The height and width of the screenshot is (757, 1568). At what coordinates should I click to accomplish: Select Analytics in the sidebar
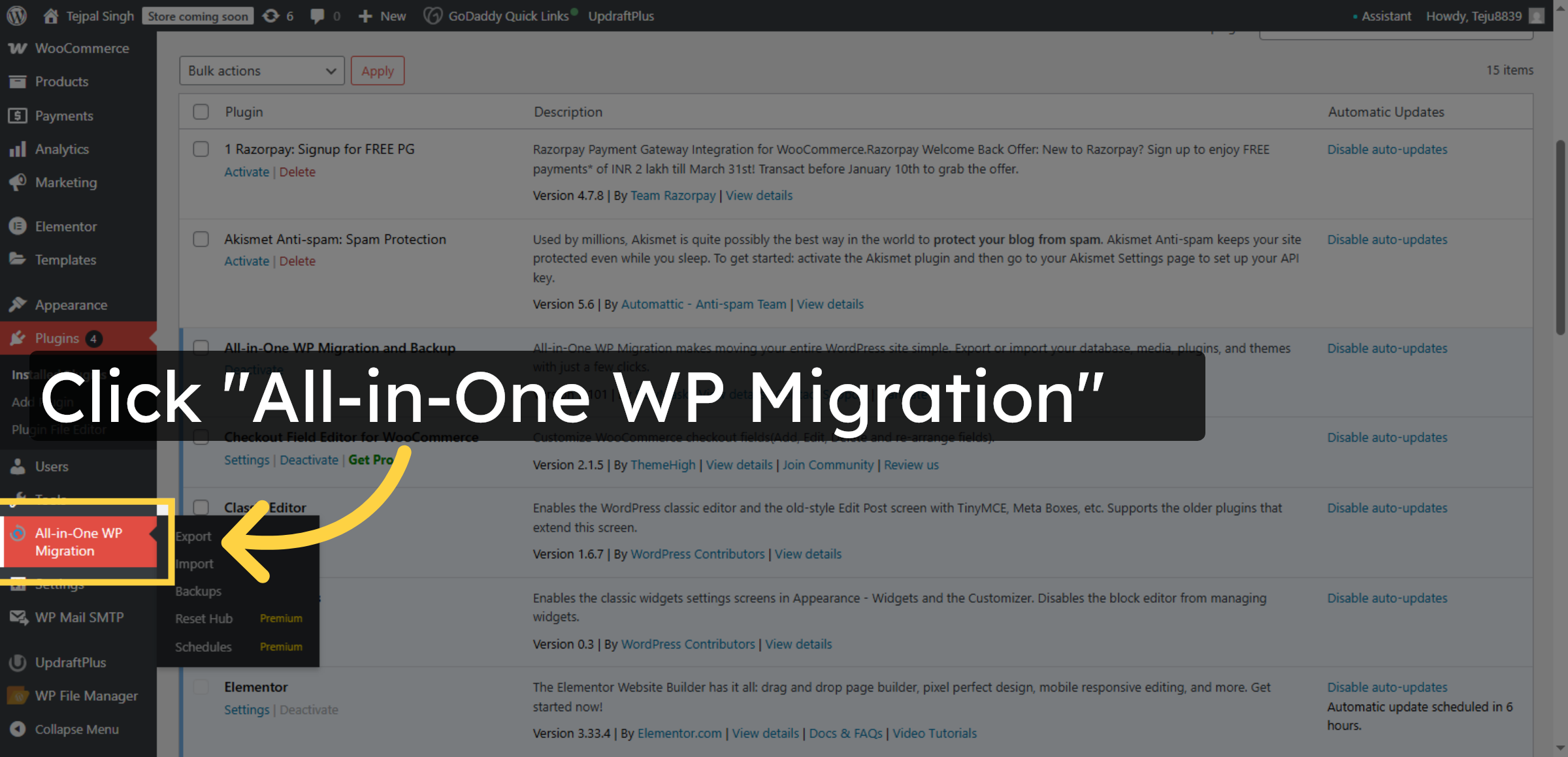coord(62,149)
